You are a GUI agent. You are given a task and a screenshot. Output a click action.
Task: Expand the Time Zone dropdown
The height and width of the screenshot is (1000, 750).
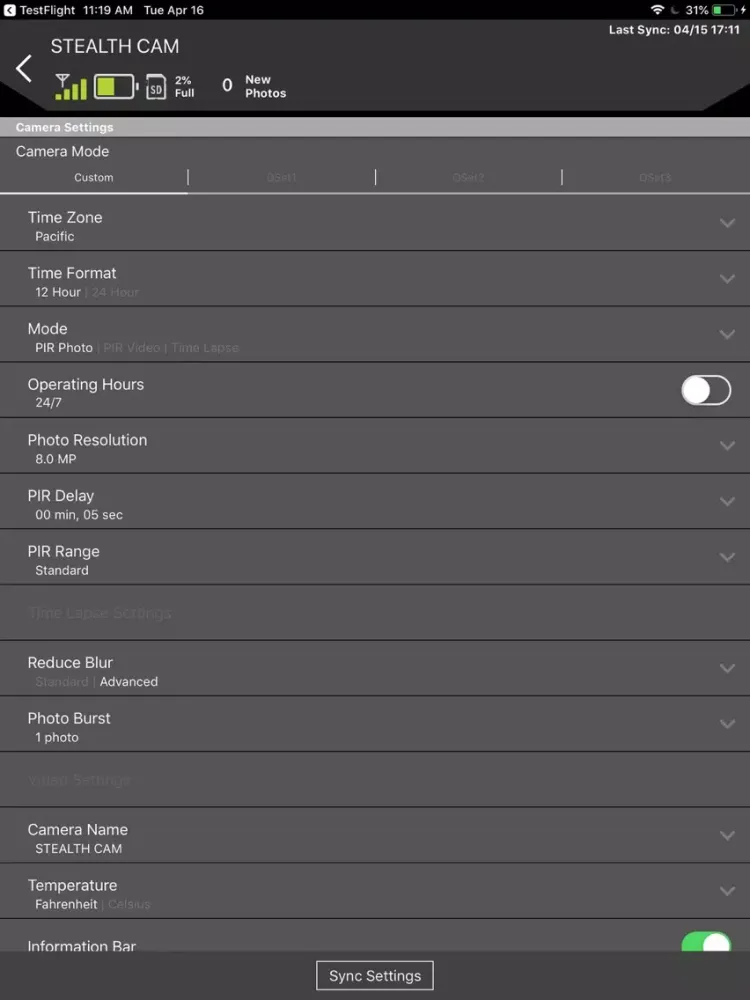click(x=727, y=223)
